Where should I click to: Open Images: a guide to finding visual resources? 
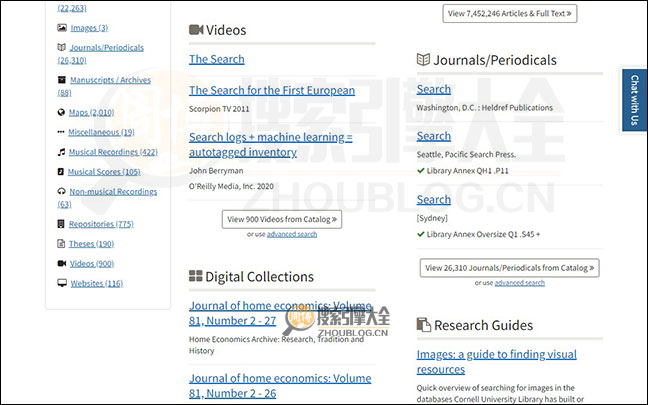pos(496,361)
